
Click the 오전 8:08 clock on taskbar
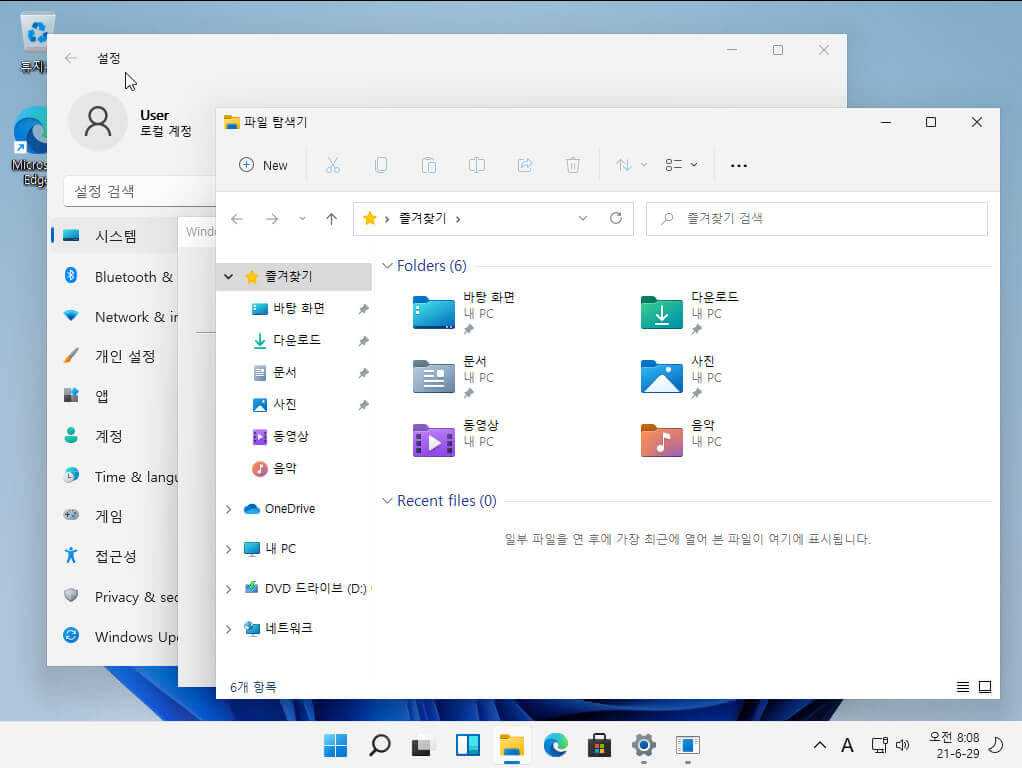pyautogui.click(x=954, y=745)
